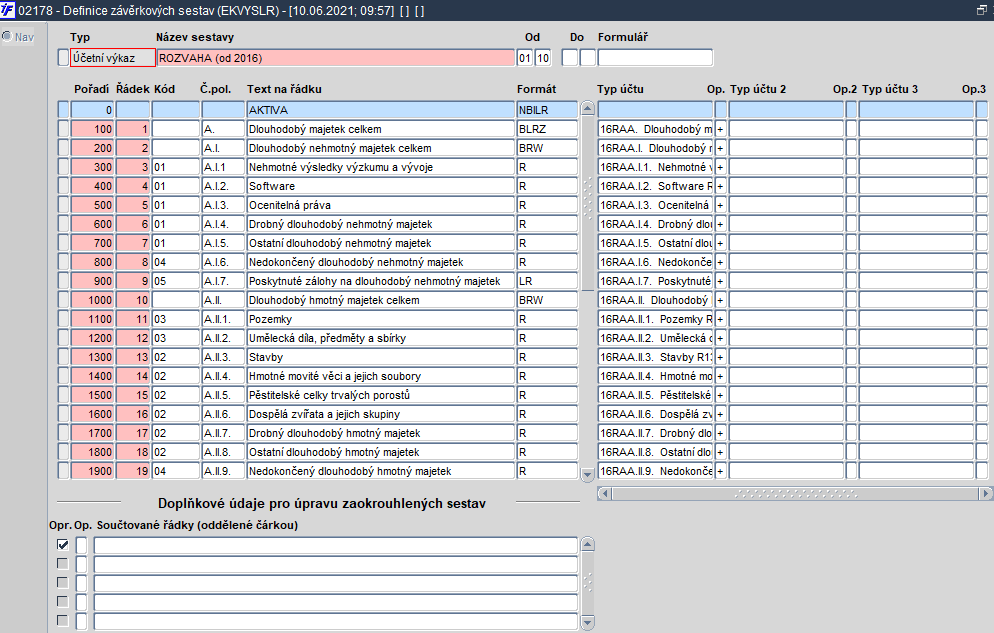Click the right arrow of the horizontal scrollbar
This screenshot has height=633, width=994.
(x=985, y=493)
